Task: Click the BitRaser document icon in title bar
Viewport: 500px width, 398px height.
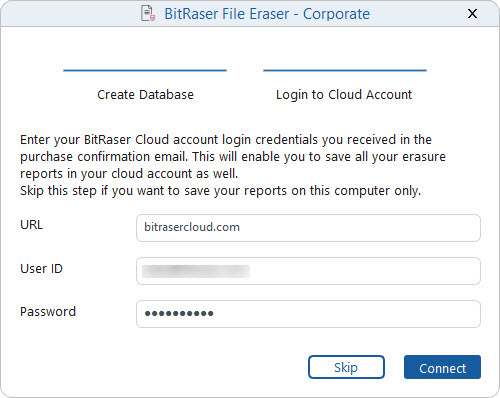Action: pyautogui.click(x=148, y=14)
